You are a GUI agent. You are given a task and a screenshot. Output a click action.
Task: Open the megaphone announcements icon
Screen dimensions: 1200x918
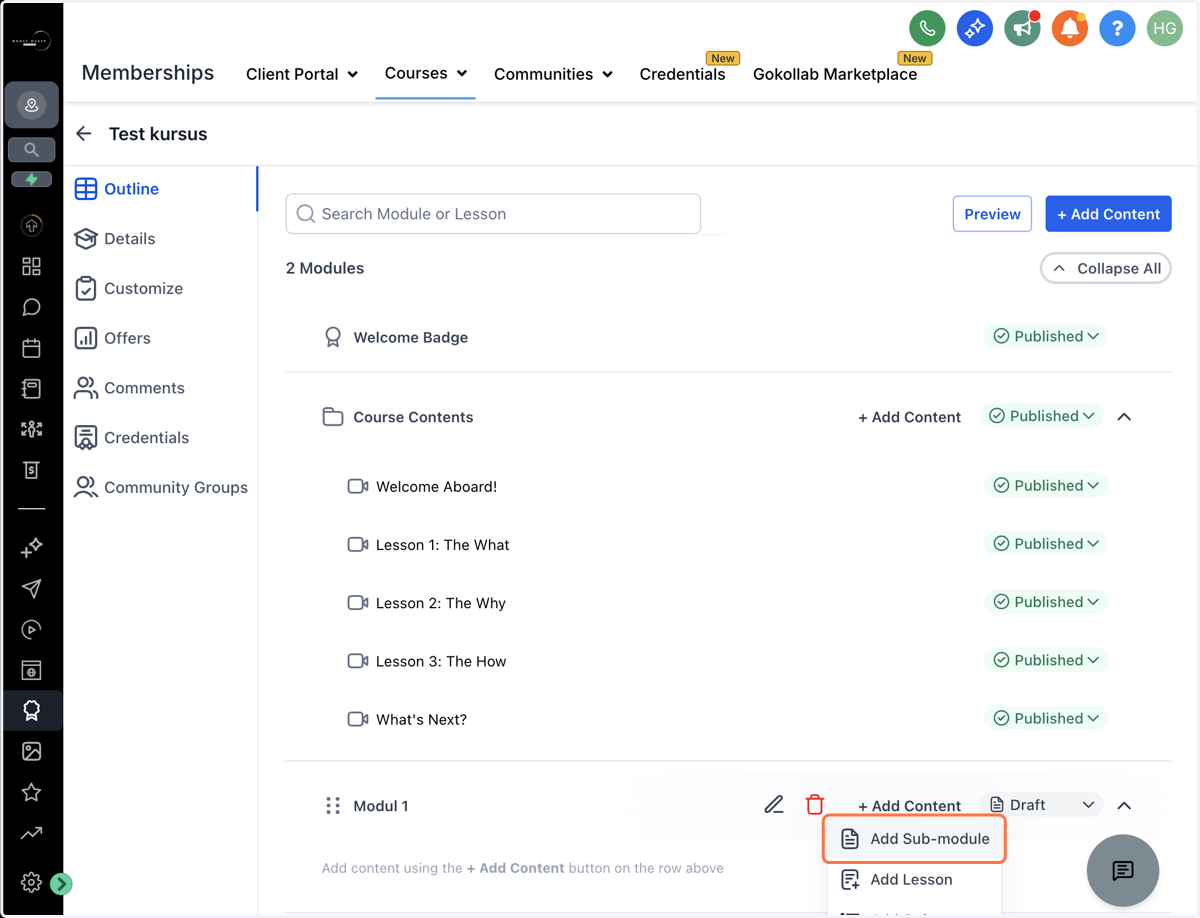1022,29
